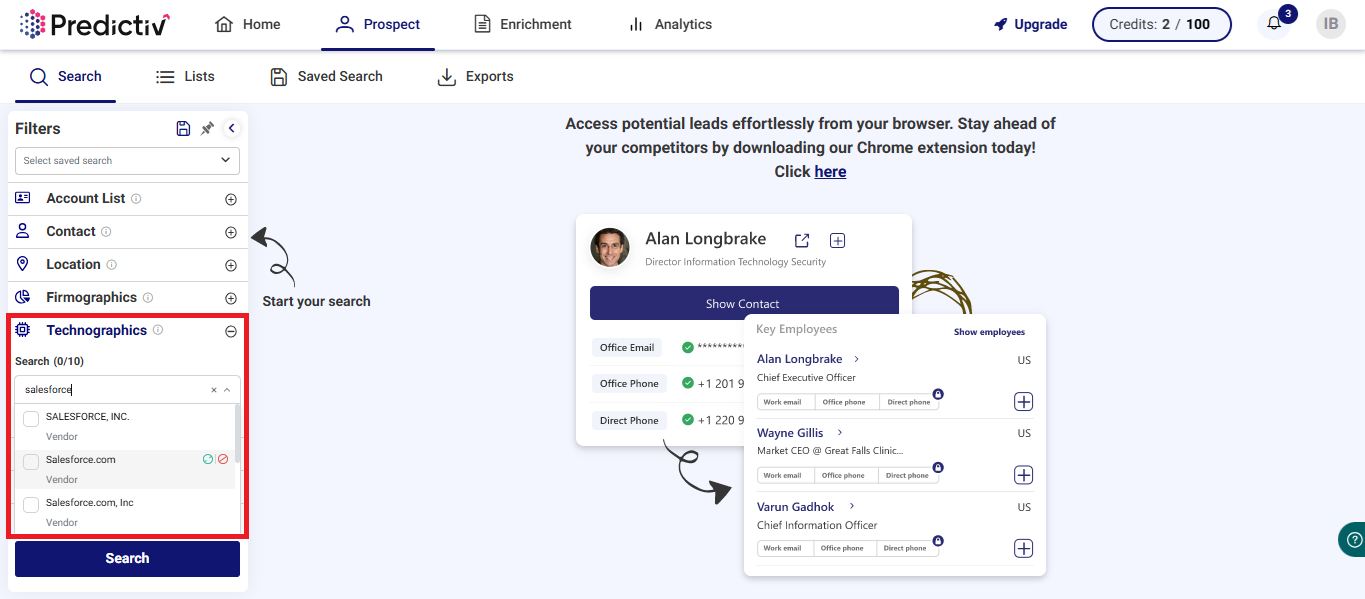Image resolution: width=1365 pixels, height=599 pixels.
Task: Click the "Search (0/10)" label
Action: pyautogui.click(x=49, y=361)
